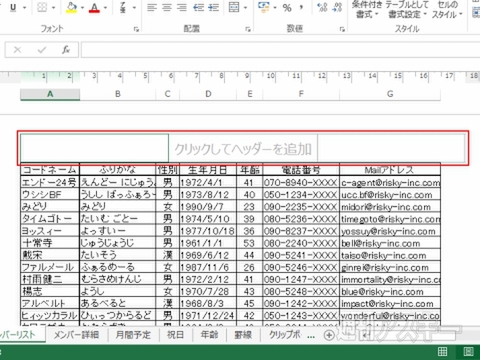Screen dimensions: 480x360
Task: Expand the accounting format dropdown arrow
Action: coord(275,8)
